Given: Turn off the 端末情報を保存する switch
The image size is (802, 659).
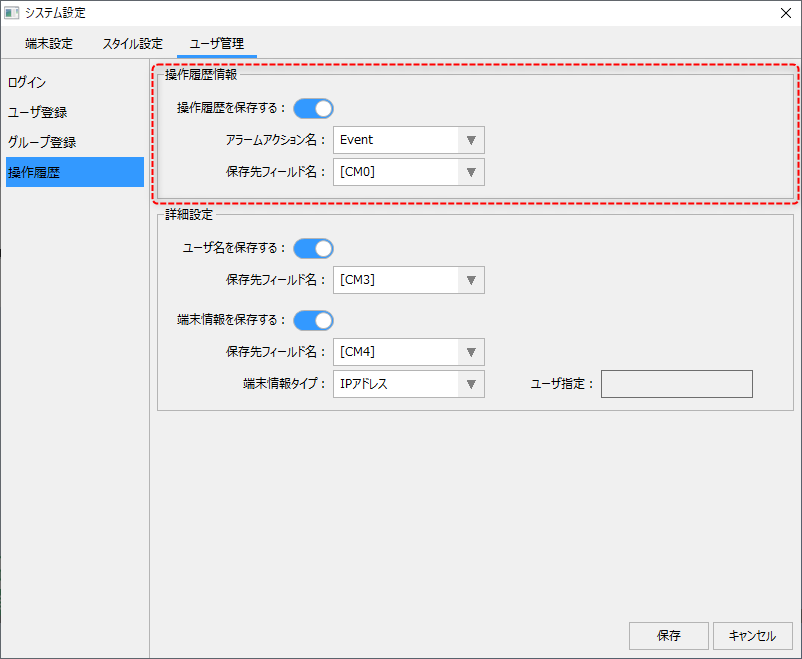Looking at the screenshot, I should click(x=313, y=320).
